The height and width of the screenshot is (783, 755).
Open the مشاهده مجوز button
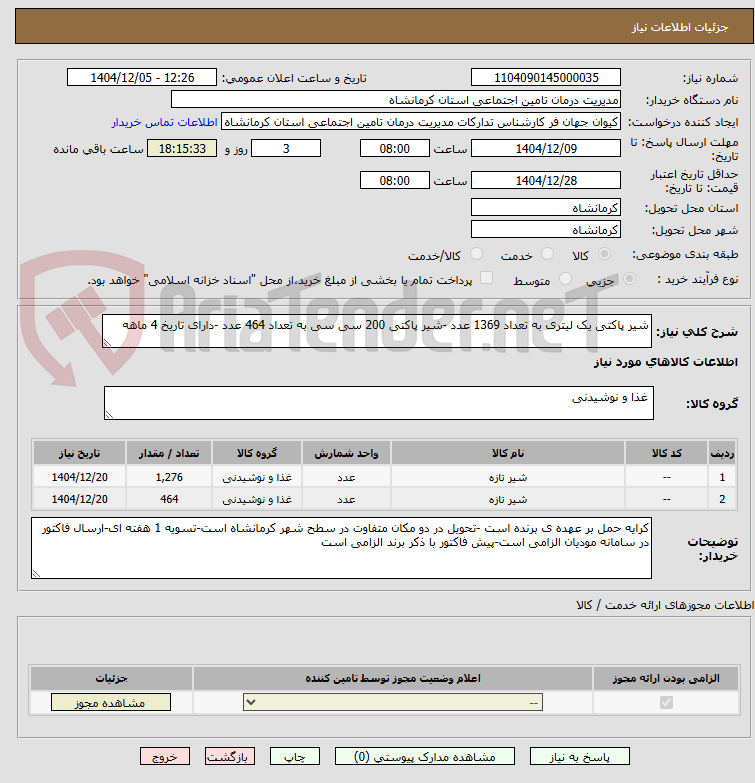point(110,702)
